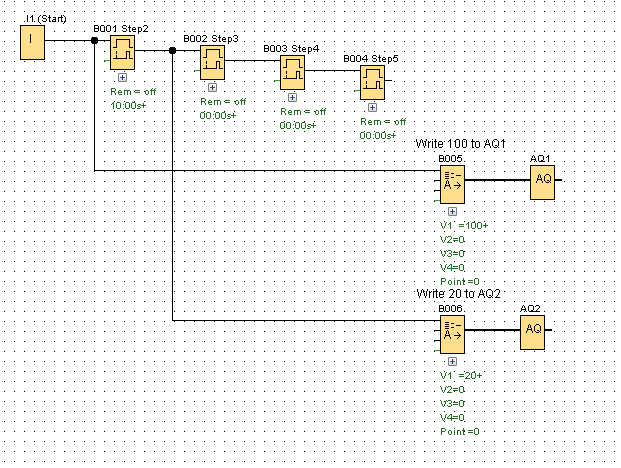
Task: Select the I1 Start input block
Action: 32,43
